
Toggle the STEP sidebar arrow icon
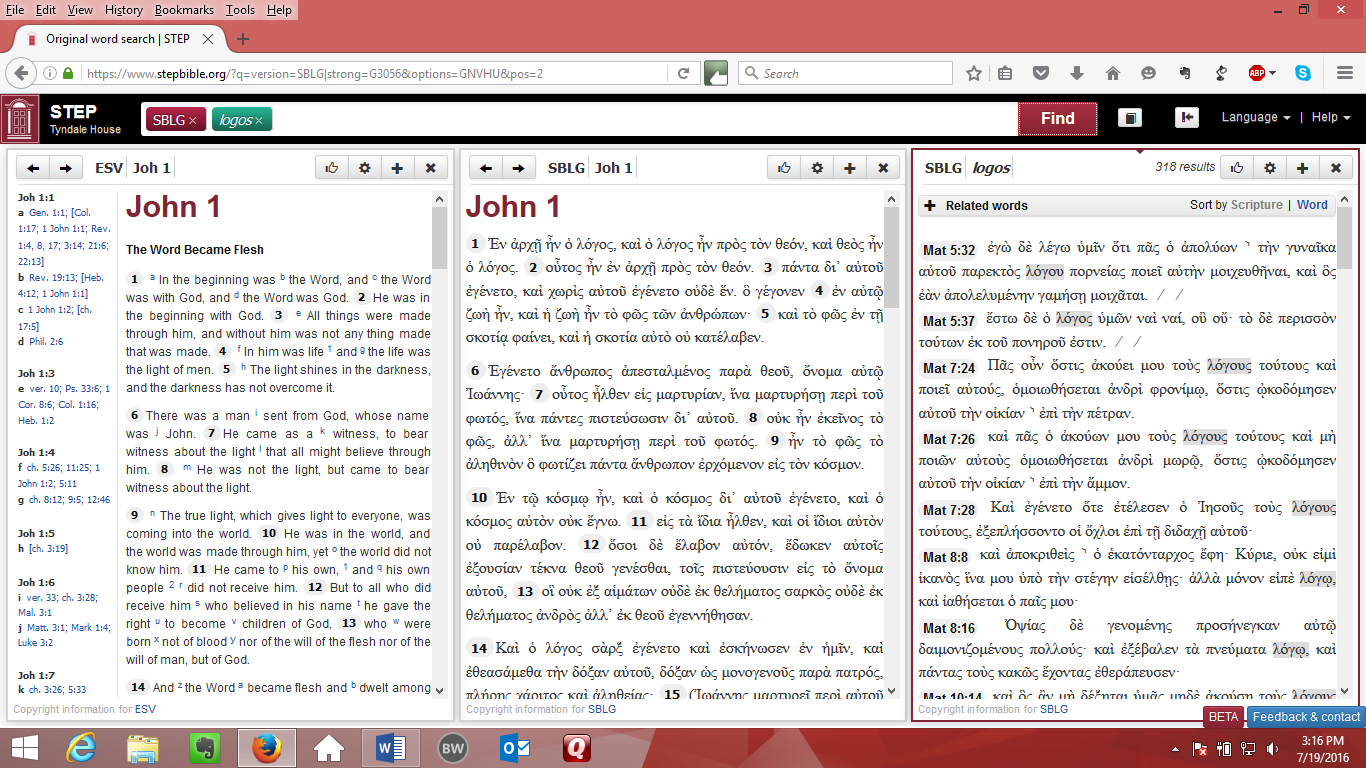1186,118
